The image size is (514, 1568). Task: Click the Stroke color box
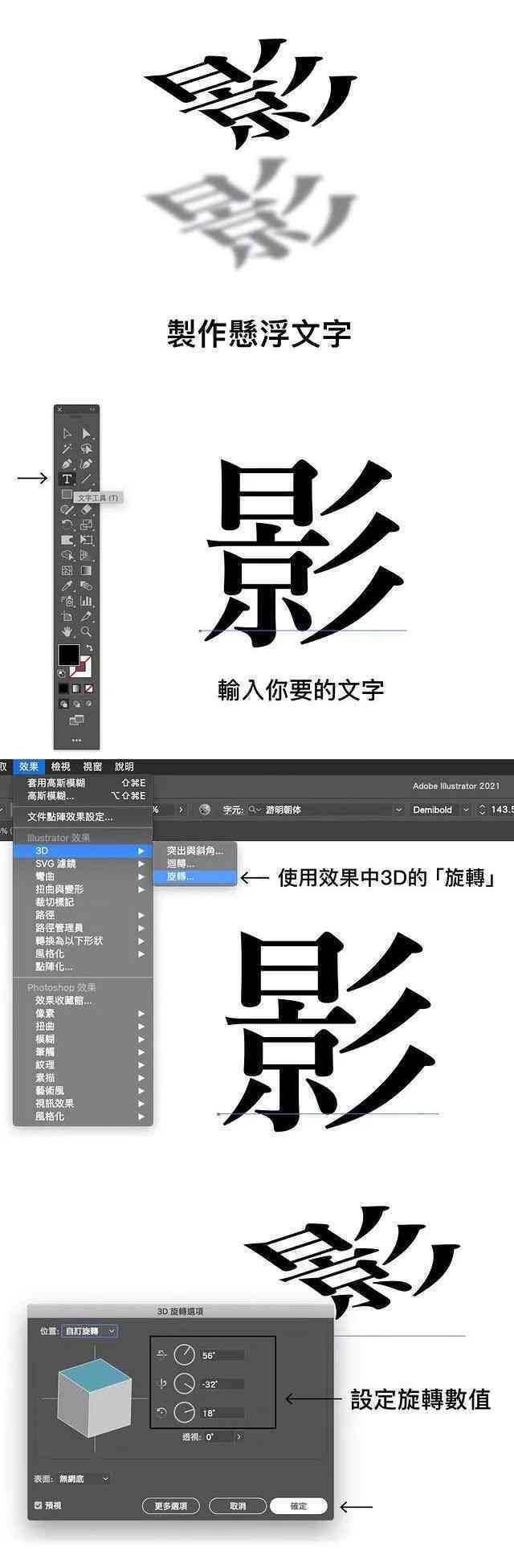[x=87, y=672]
